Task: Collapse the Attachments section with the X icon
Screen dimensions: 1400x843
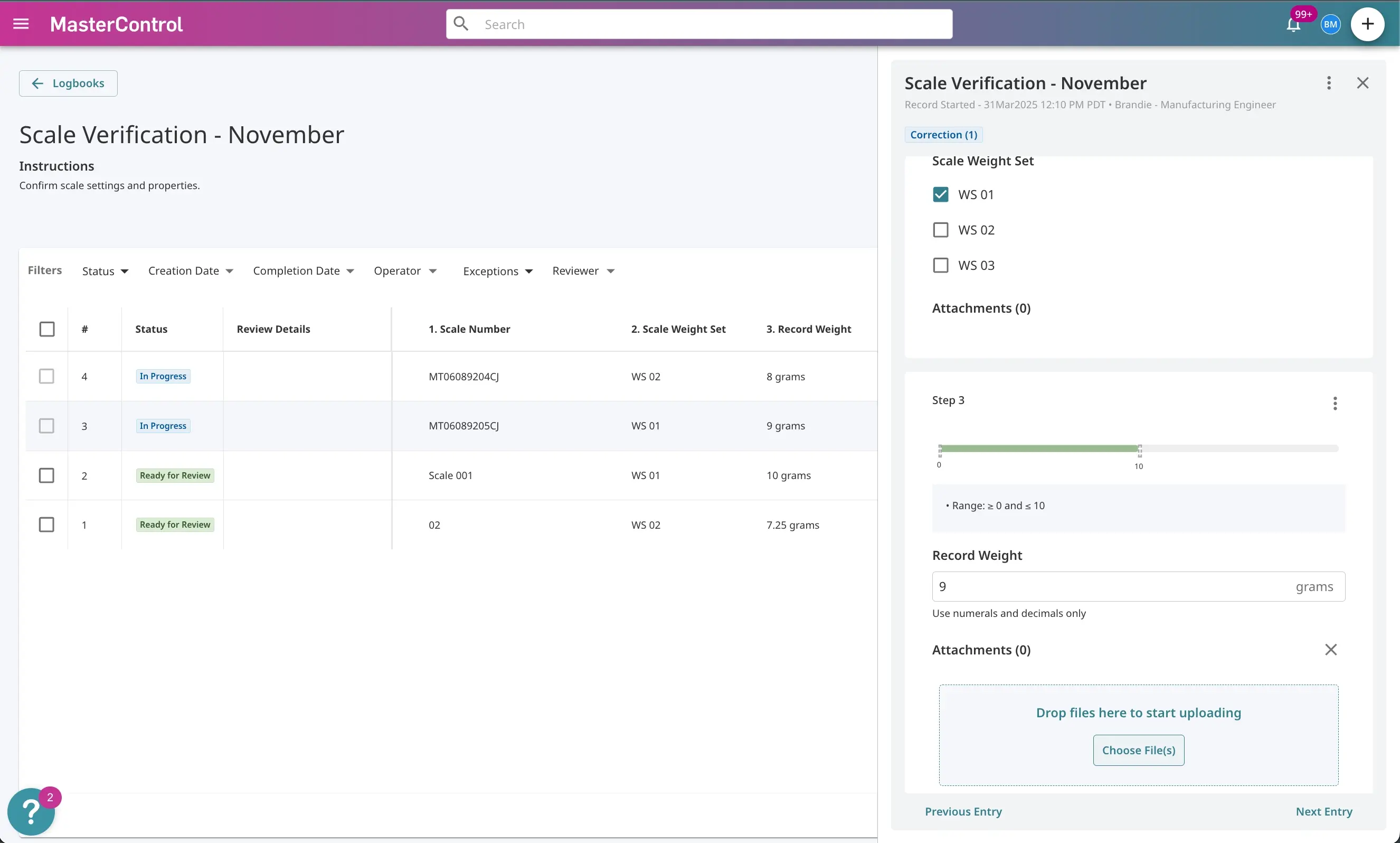Action: tap(1331, 649)
